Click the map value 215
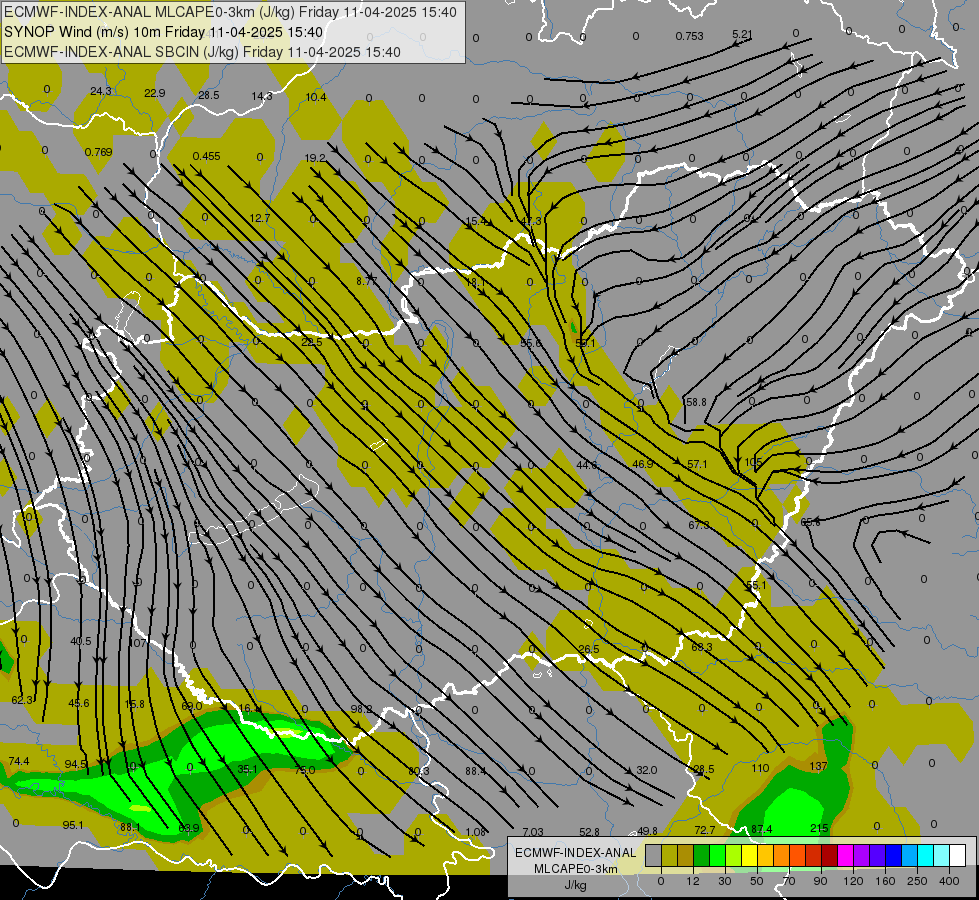979x900 pixels. coord(819,828)
